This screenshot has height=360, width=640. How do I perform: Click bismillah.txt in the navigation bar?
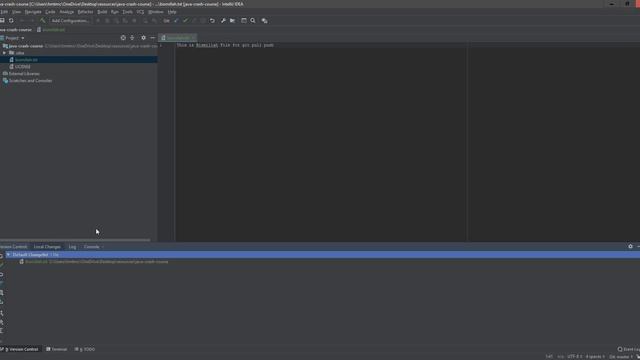pyautogui.click(x=51, y=30)
